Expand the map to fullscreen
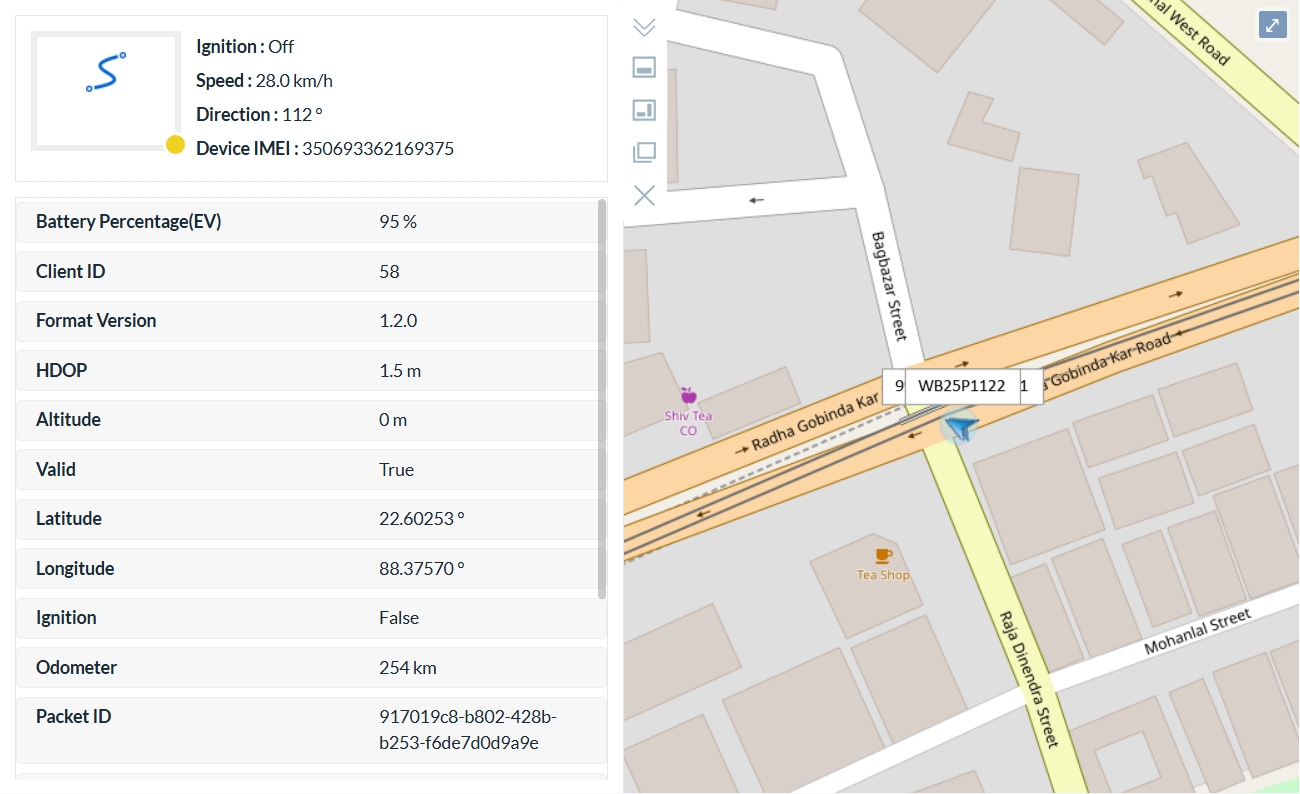 pyautogui.click(x=1272, y=26)
